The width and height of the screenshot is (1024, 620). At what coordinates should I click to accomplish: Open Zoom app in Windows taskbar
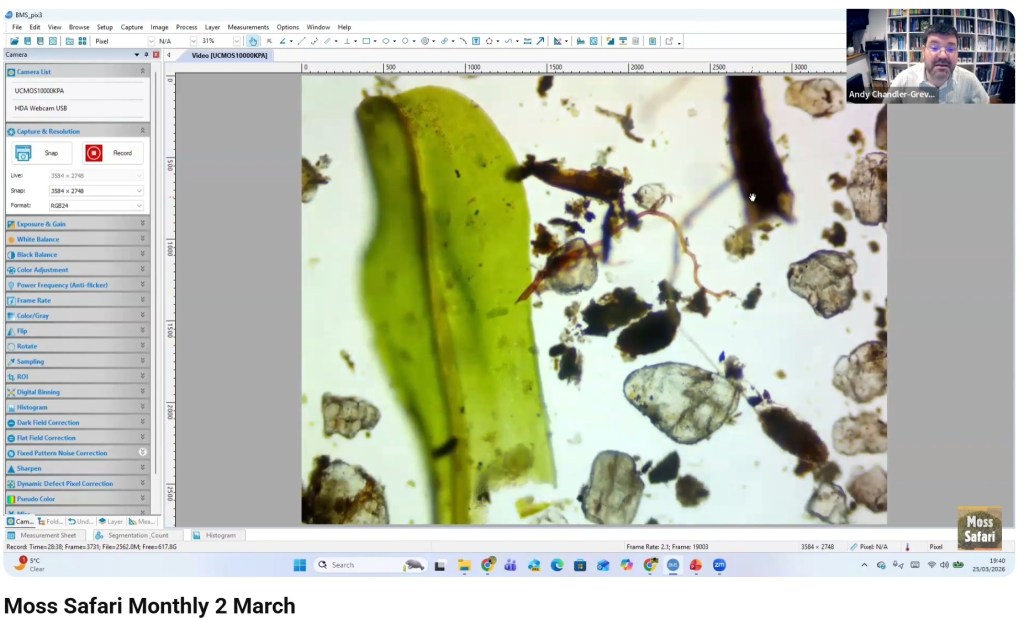719,565
